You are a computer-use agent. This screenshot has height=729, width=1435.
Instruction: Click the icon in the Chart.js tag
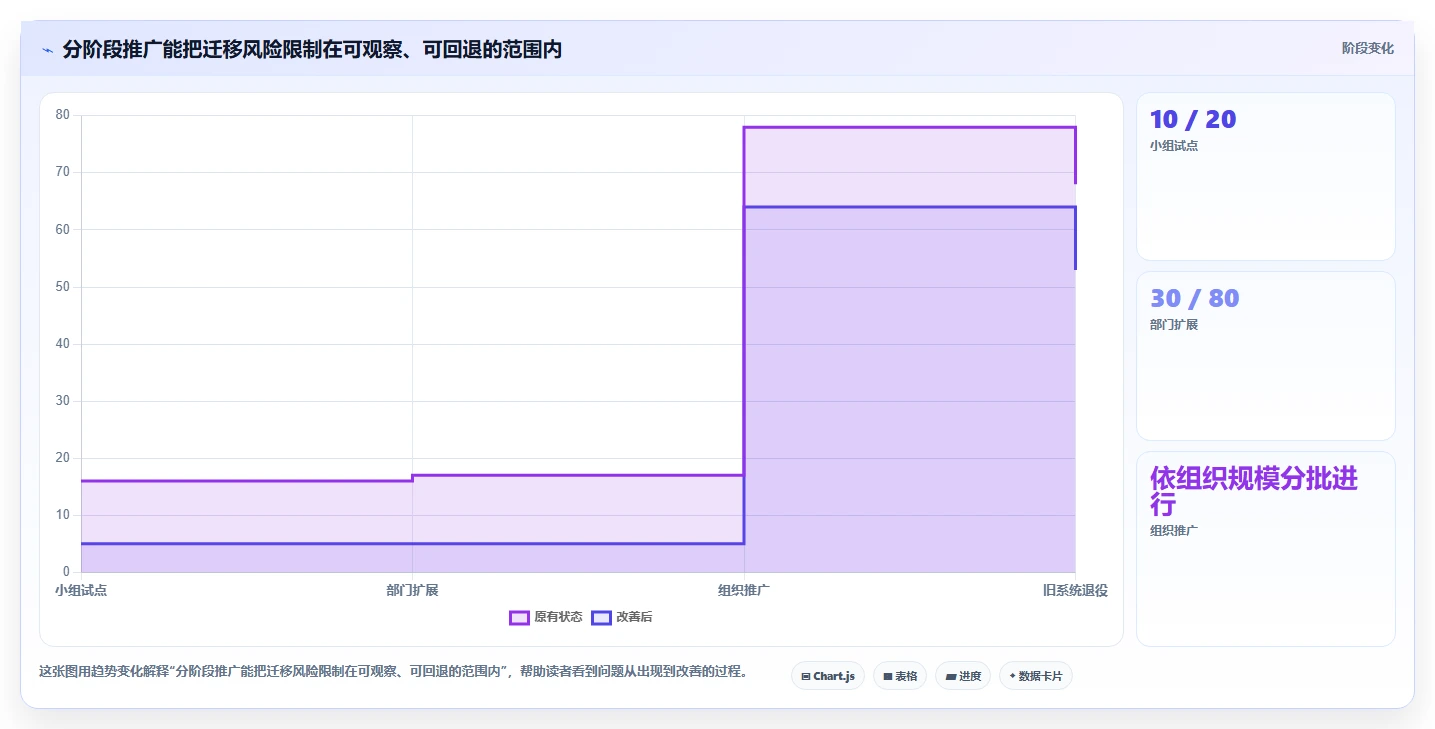(806, 677)
